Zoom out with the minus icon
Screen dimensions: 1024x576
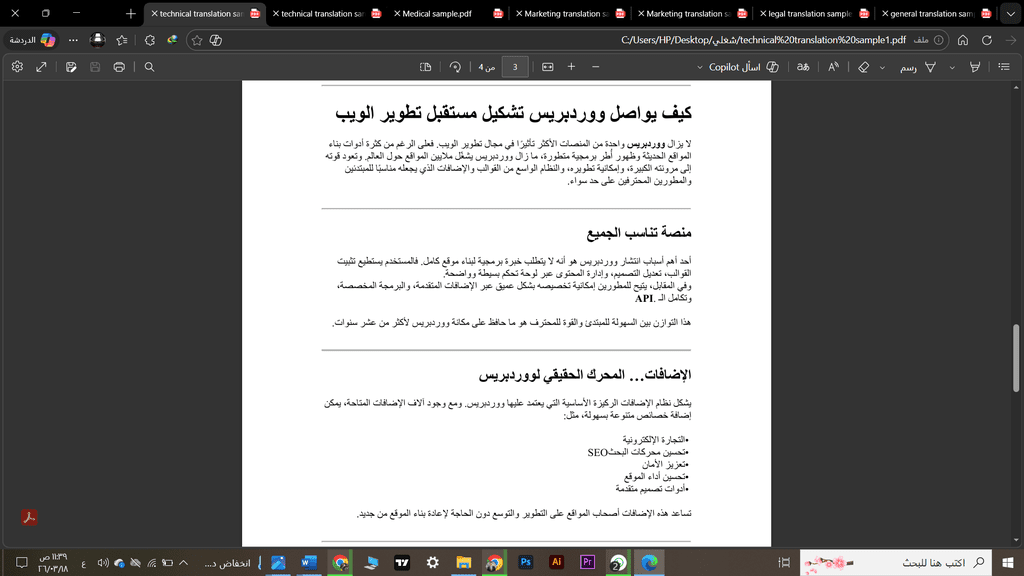[x=596, y=67]
